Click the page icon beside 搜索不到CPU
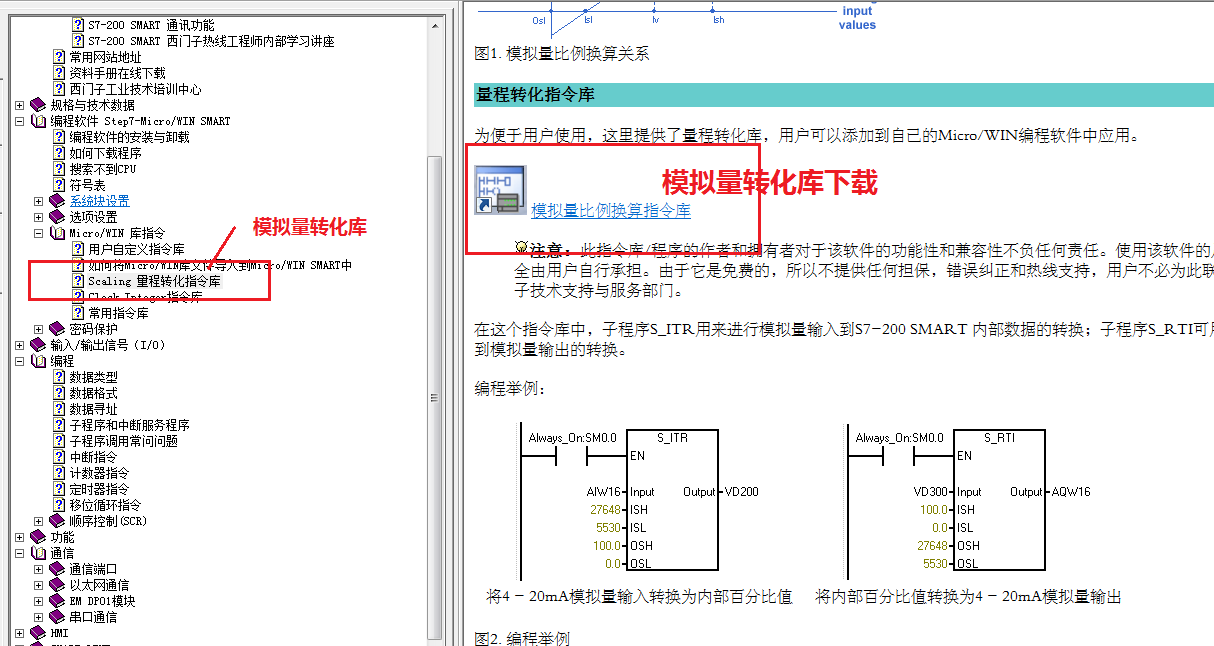Viewport: 1214px width, 646px height. [x=59, y=169]
